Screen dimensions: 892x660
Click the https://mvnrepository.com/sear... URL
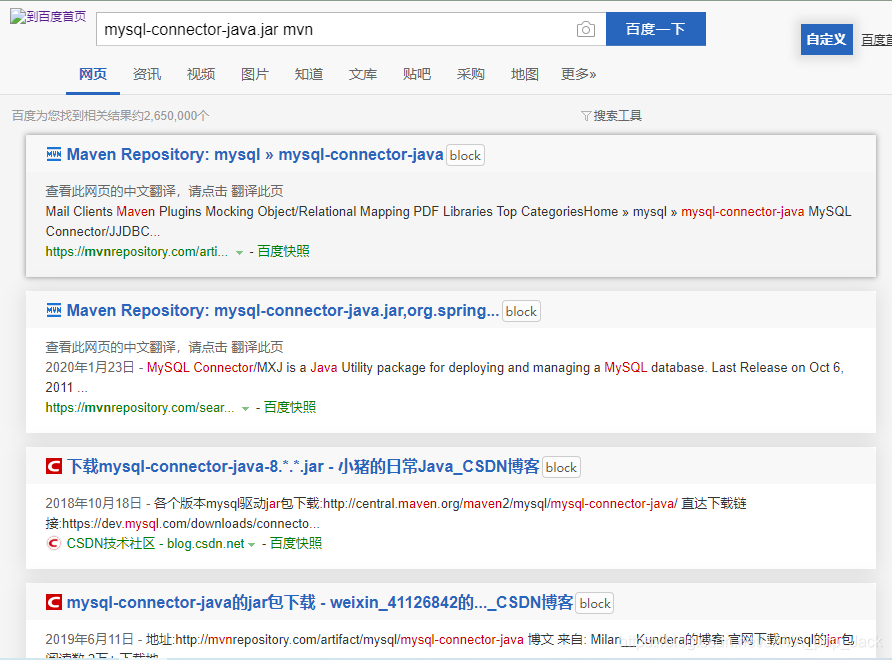pos(140,407)
